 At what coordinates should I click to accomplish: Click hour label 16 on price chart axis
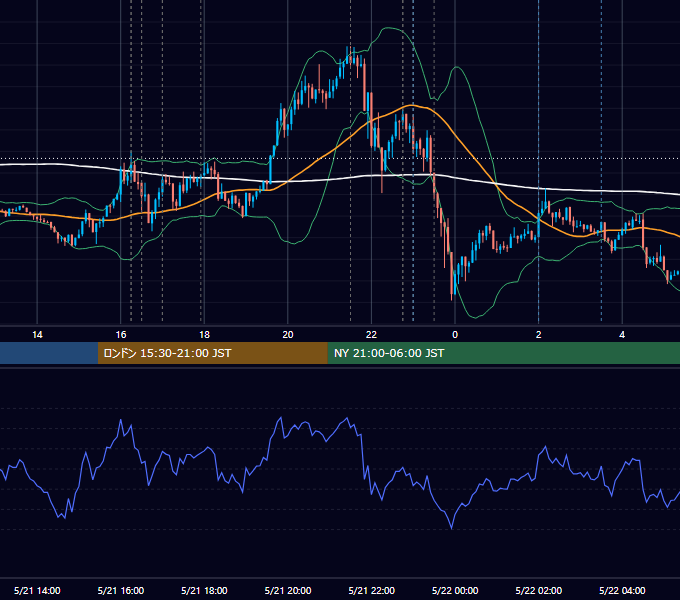(x=121, y=335)
